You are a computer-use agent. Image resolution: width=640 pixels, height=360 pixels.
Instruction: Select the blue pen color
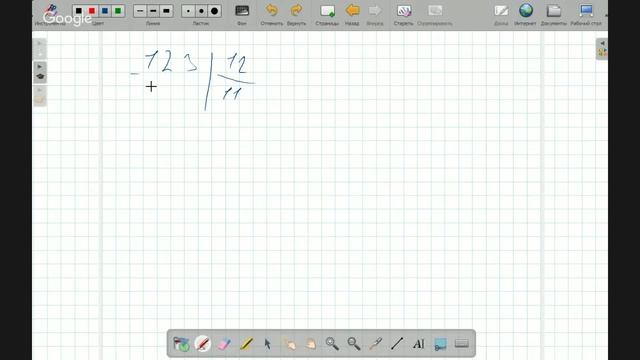click(105, 11)
